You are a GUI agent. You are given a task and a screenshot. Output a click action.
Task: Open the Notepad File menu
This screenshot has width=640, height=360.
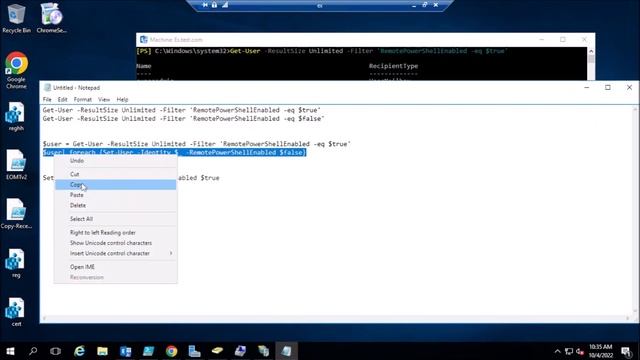pos(47,99)
